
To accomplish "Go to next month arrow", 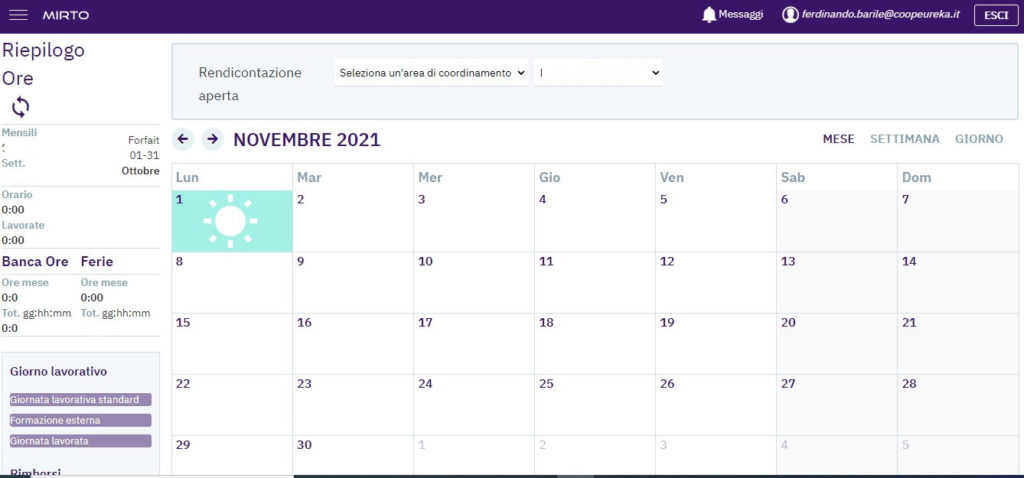I will point(212,139).
